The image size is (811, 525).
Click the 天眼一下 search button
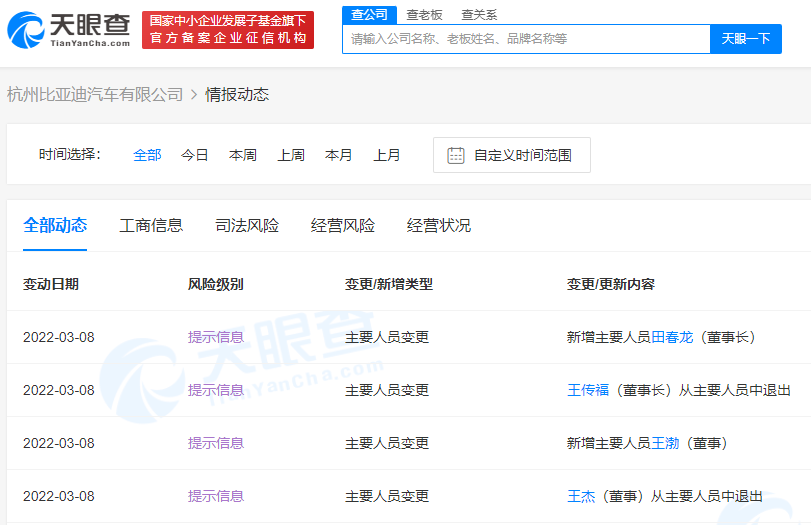(746, 39)
